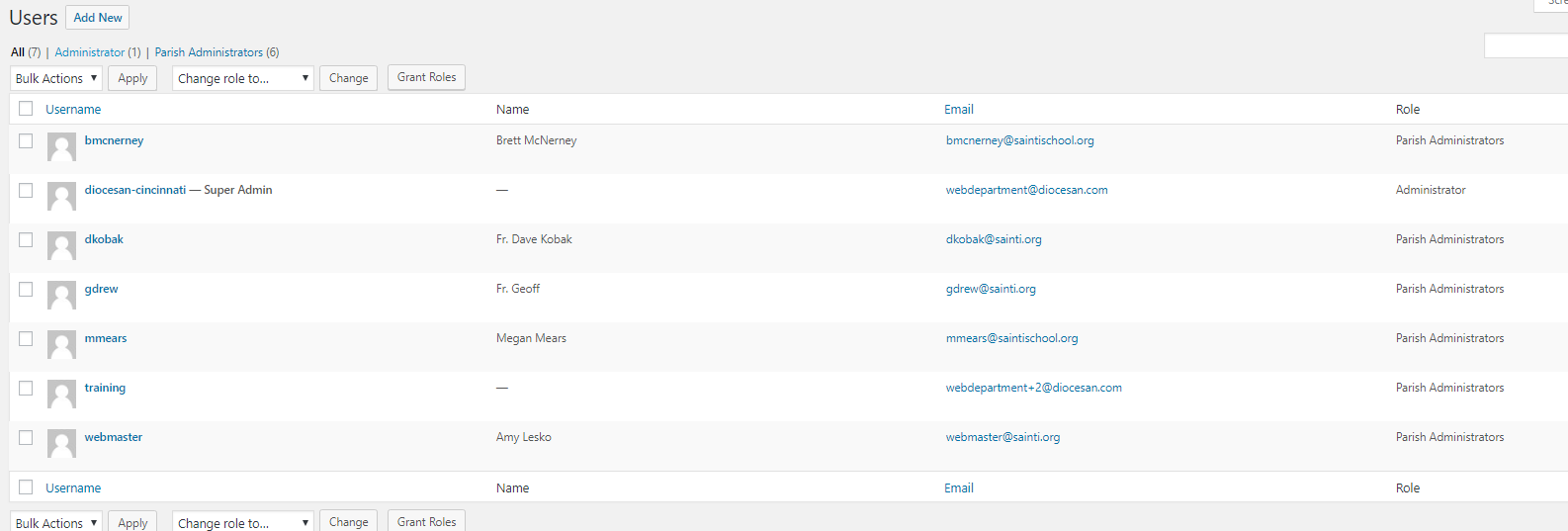Click the gdrew profile avatar
The width and height of the screenshot is (1568, 531).
click(x=61, y=296)
